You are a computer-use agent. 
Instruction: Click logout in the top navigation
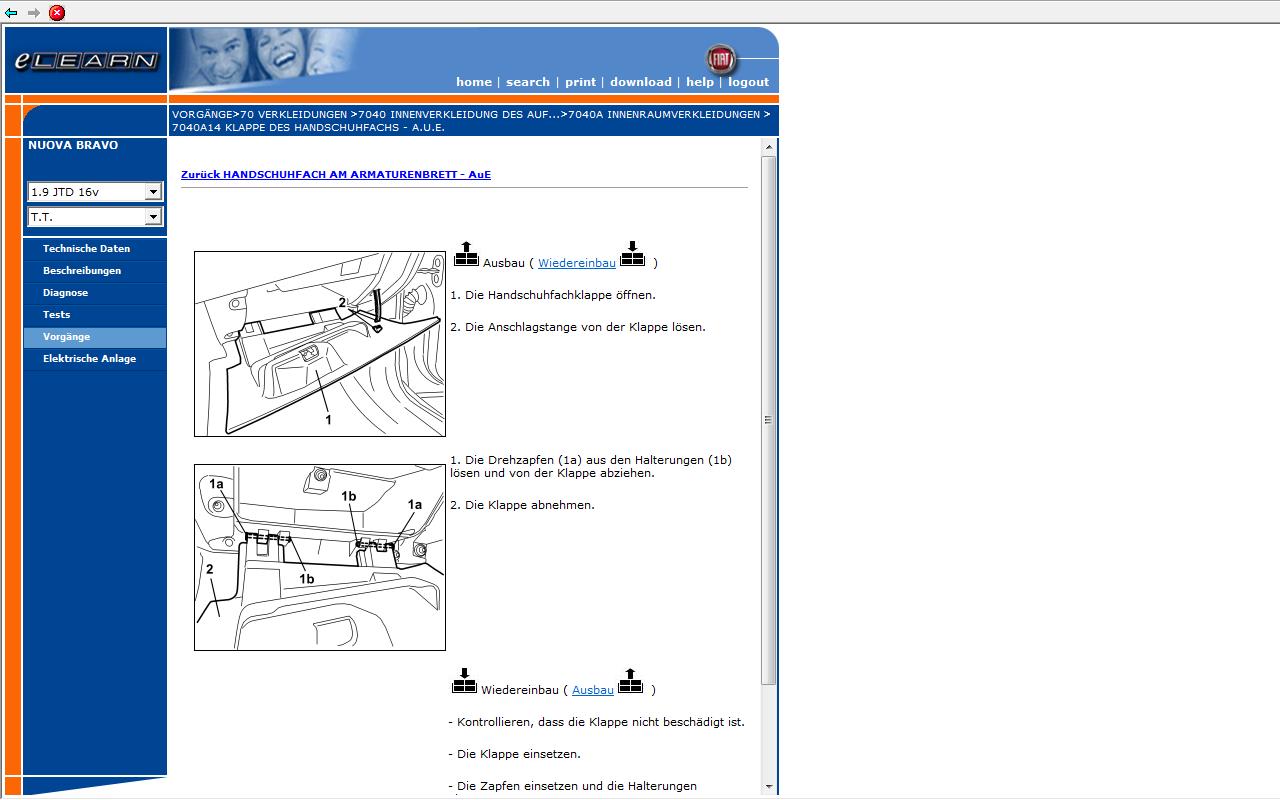coord(748,82)
